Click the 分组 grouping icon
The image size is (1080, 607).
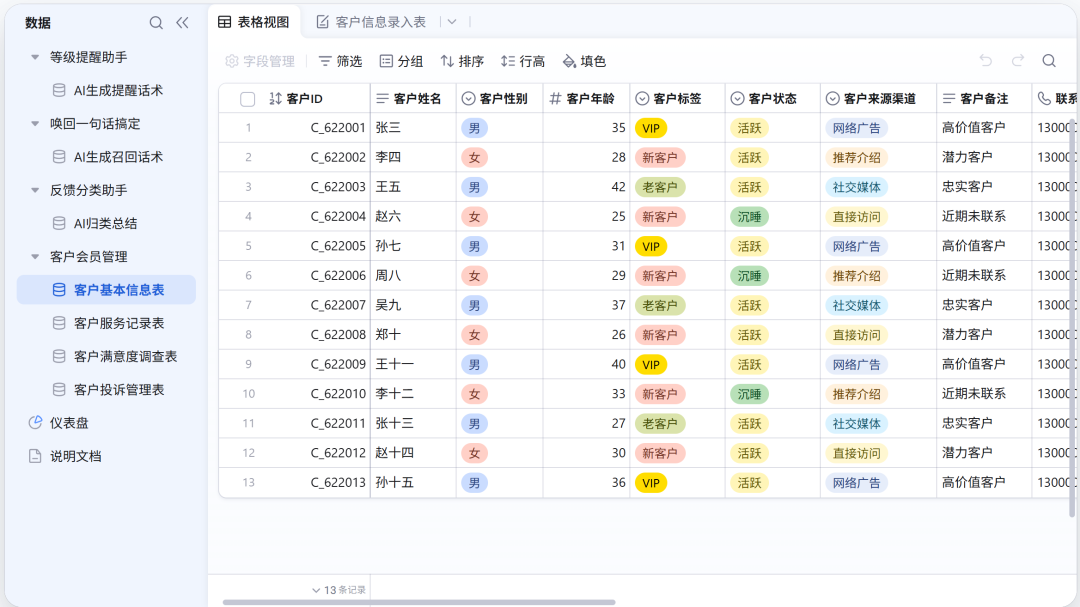point(386,61)
